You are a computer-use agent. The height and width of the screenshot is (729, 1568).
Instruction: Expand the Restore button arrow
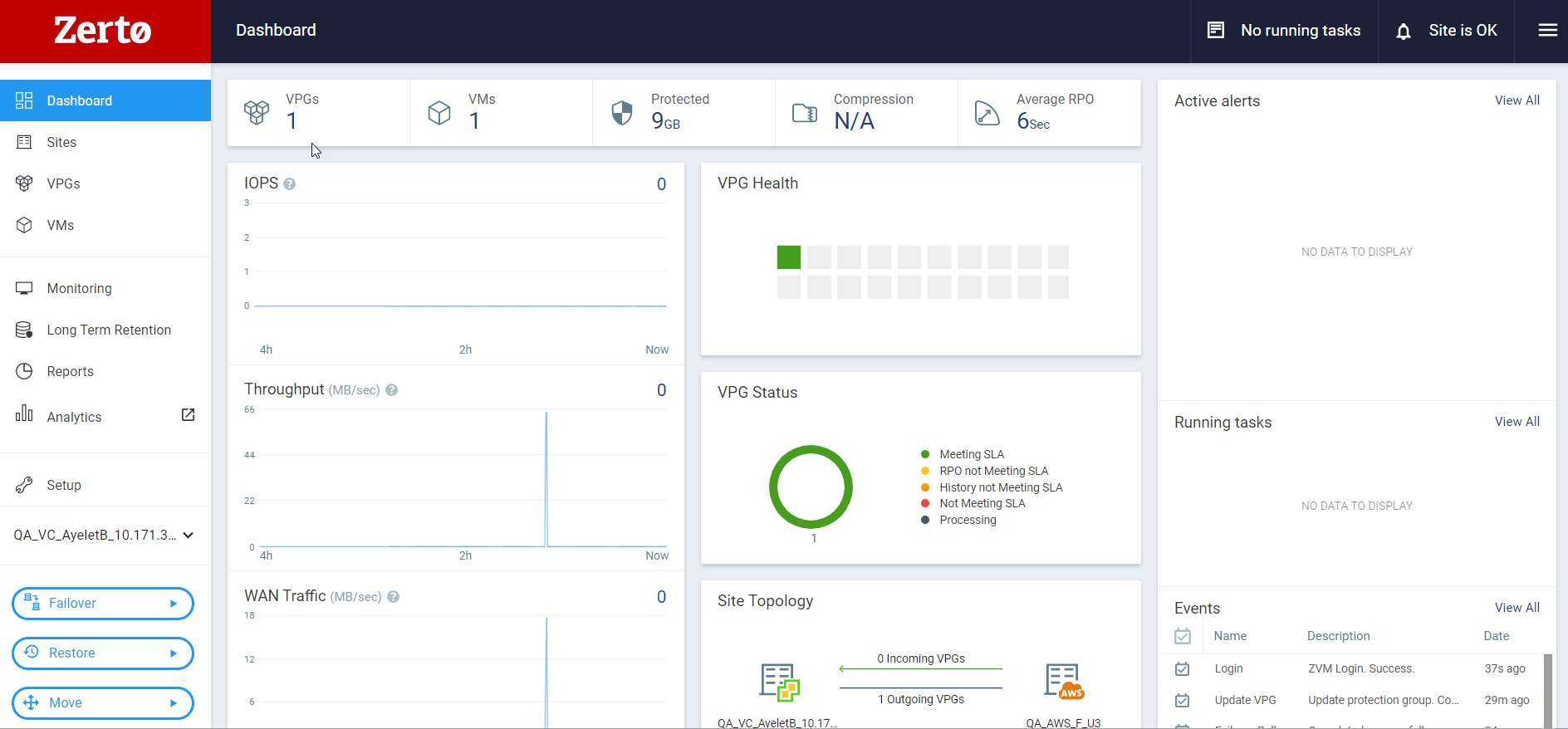174,653
